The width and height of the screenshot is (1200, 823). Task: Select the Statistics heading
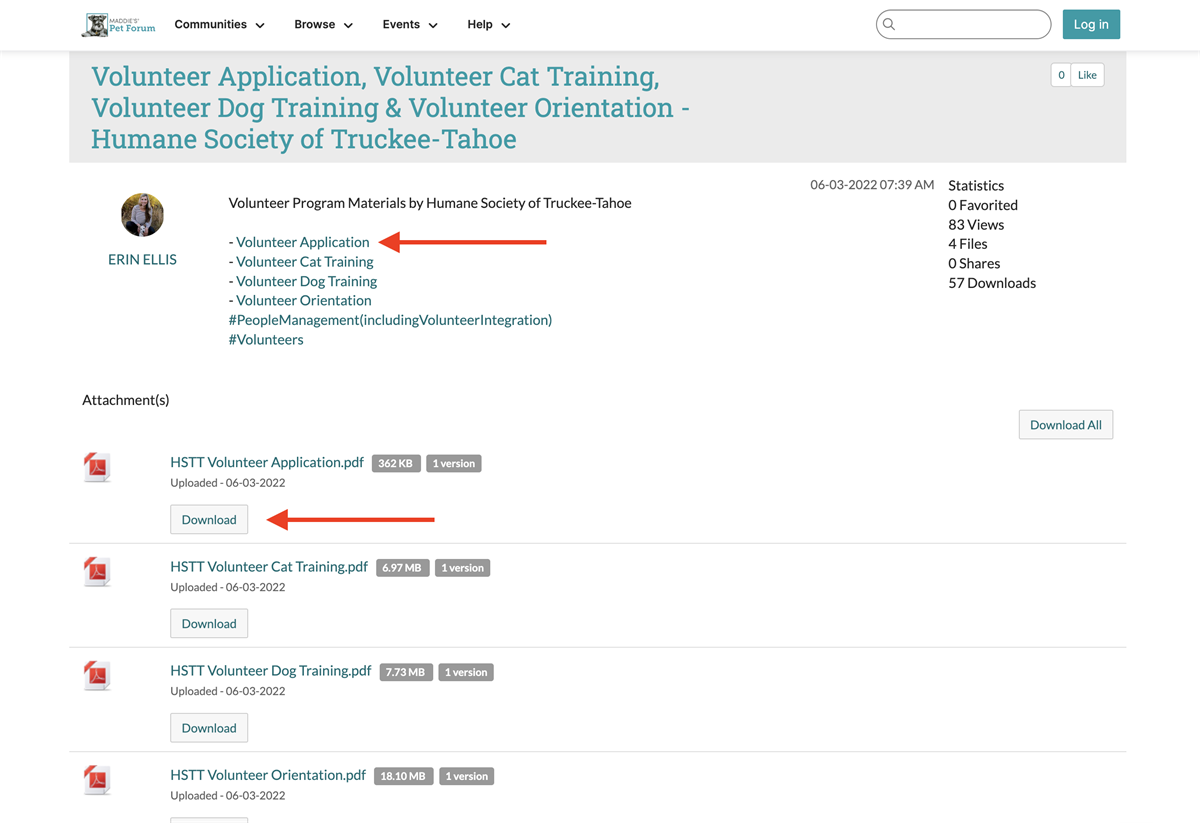point(976,185)
